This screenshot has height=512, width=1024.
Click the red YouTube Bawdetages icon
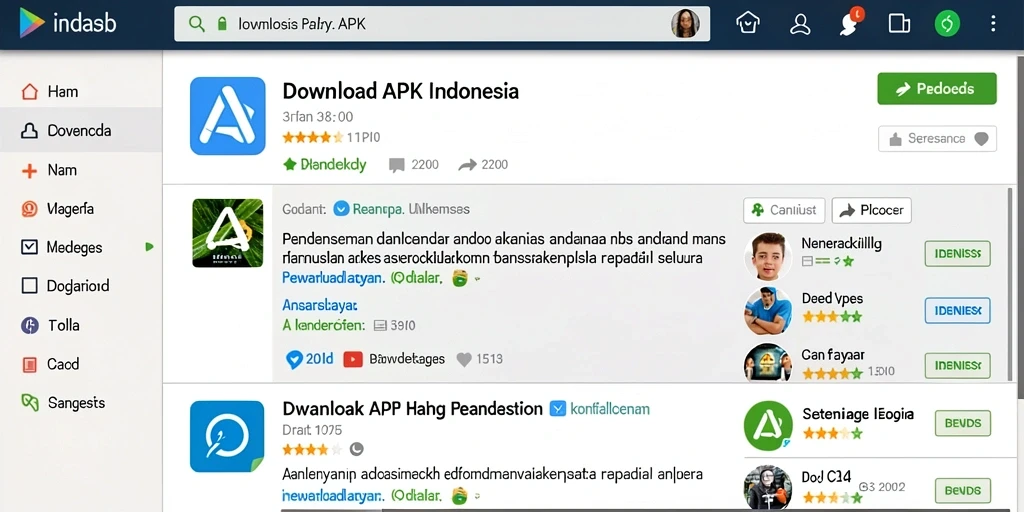click(353, 359)
